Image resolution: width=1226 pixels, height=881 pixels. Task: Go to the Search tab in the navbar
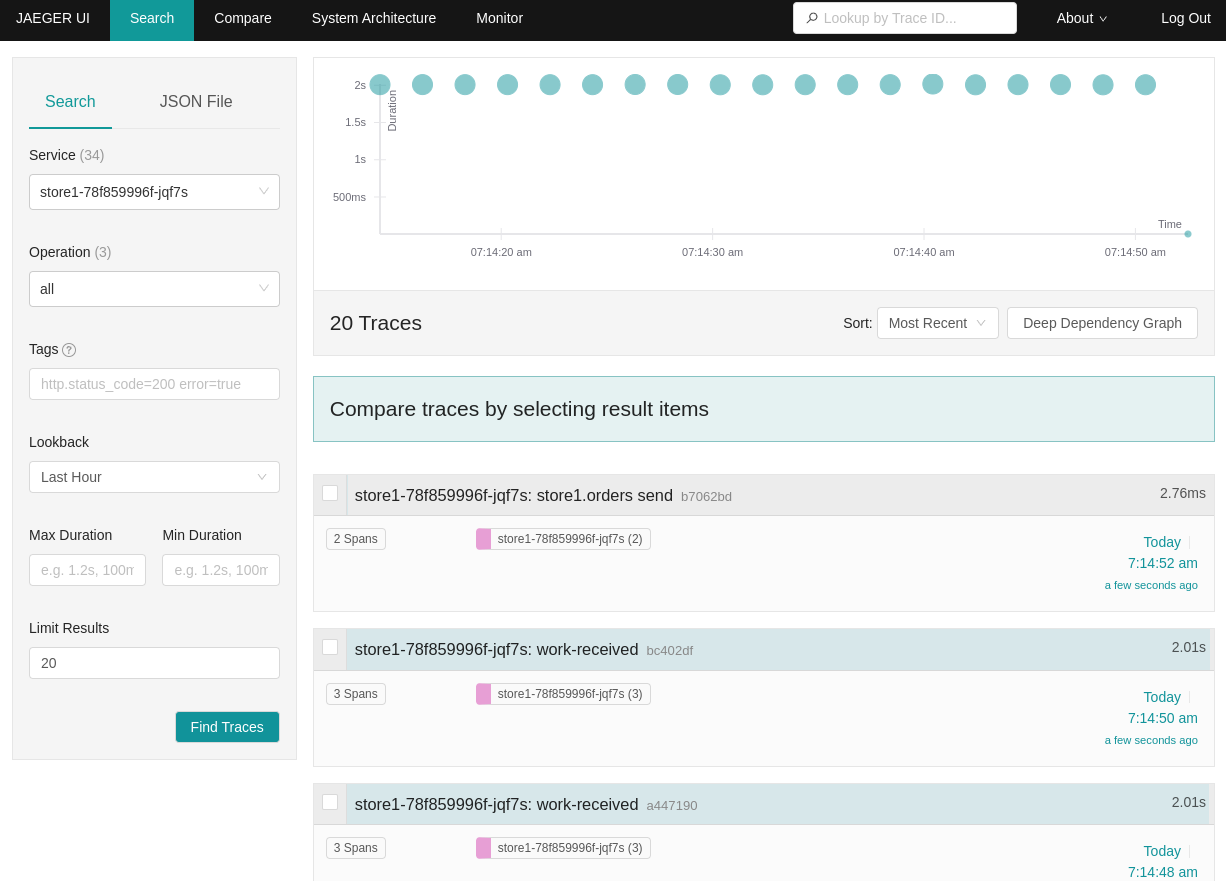(x=152, y=18)
